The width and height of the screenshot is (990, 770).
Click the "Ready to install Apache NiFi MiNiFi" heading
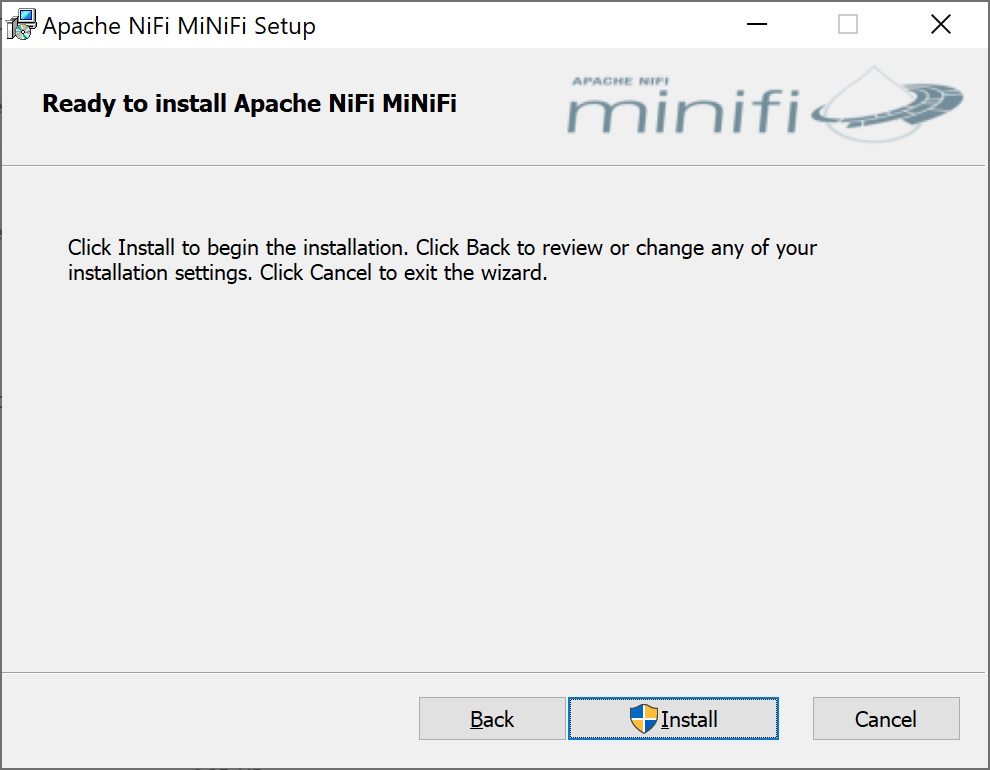249,103
